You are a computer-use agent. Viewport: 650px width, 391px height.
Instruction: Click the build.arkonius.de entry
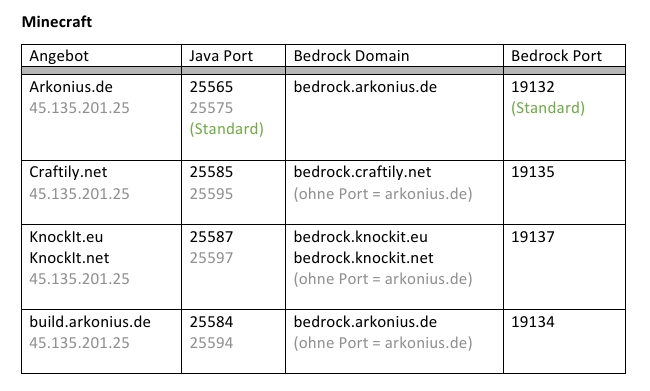90,322
